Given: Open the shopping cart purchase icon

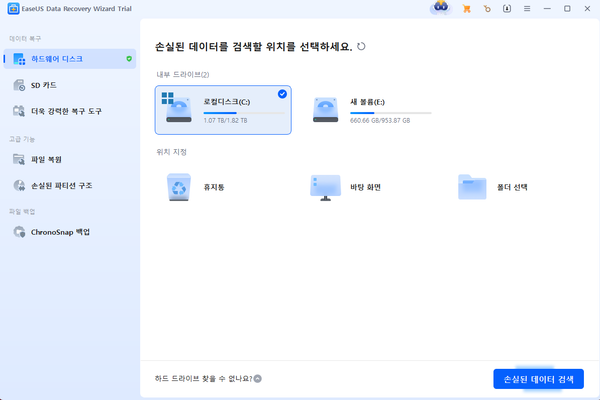Looking at the screenshot, I should point(466,8).
